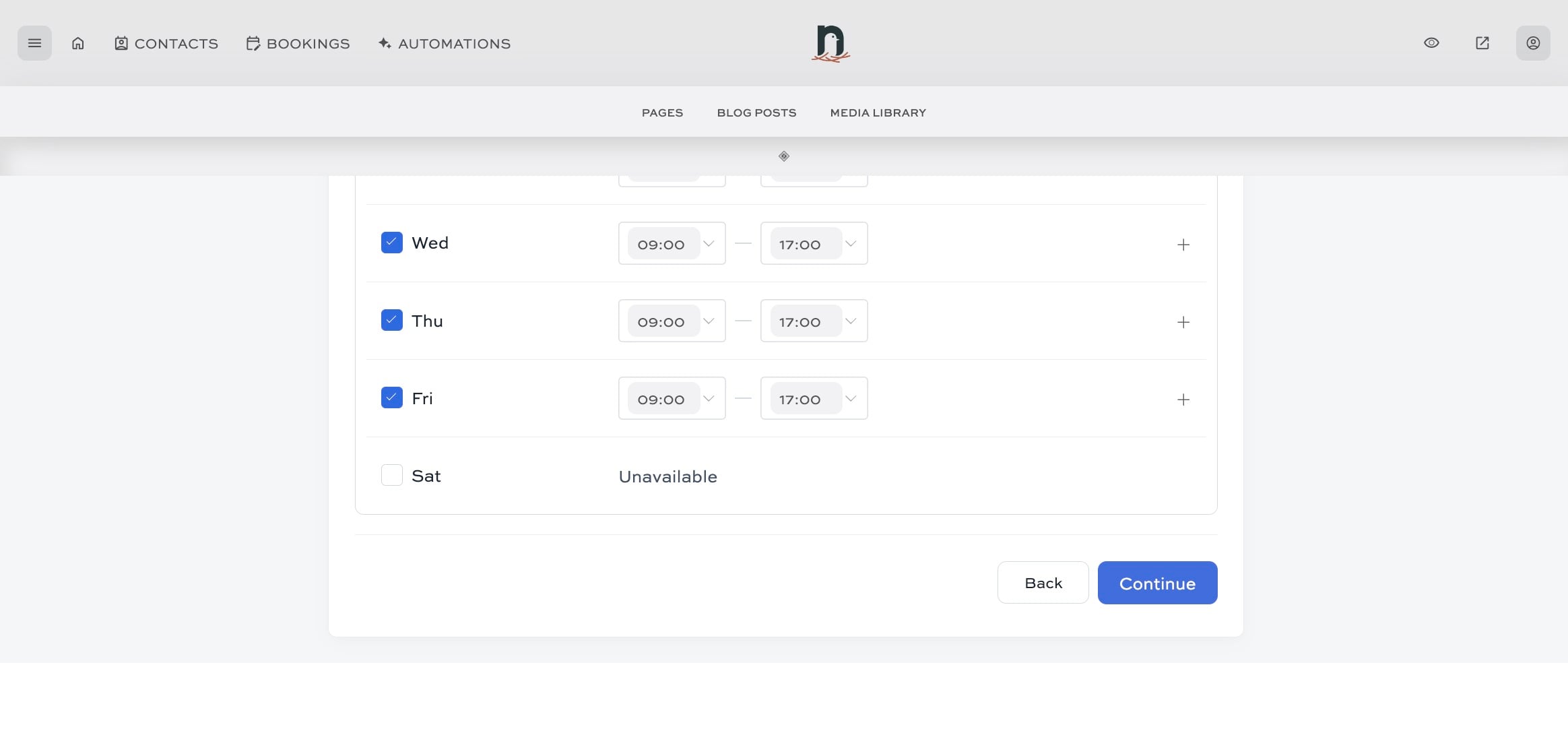Go back with the Back button
This screenshot has width=1568, height=733.
(x=1042, y=582)
